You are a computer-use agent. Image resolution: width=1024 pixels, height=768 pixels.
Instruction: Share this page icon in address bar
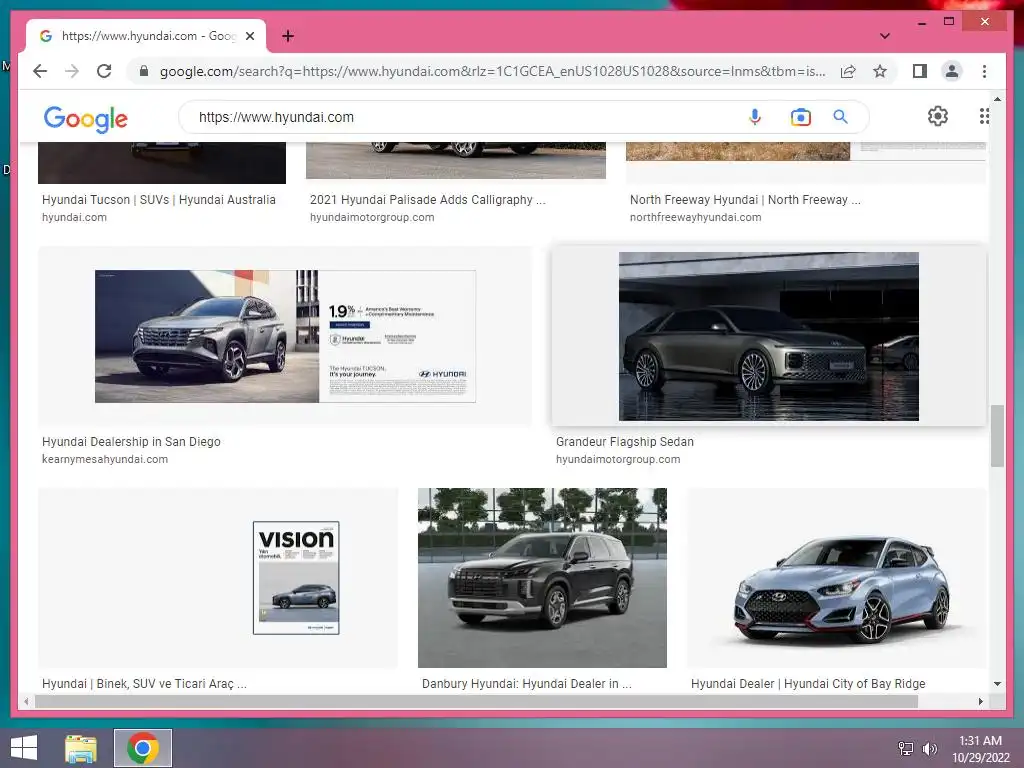848,71
